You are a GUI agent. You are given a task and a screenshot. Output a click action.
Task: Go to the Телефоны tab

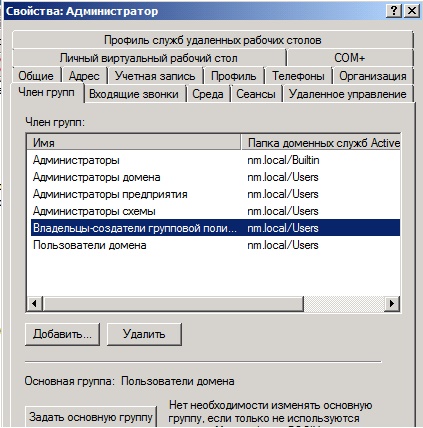298,76
